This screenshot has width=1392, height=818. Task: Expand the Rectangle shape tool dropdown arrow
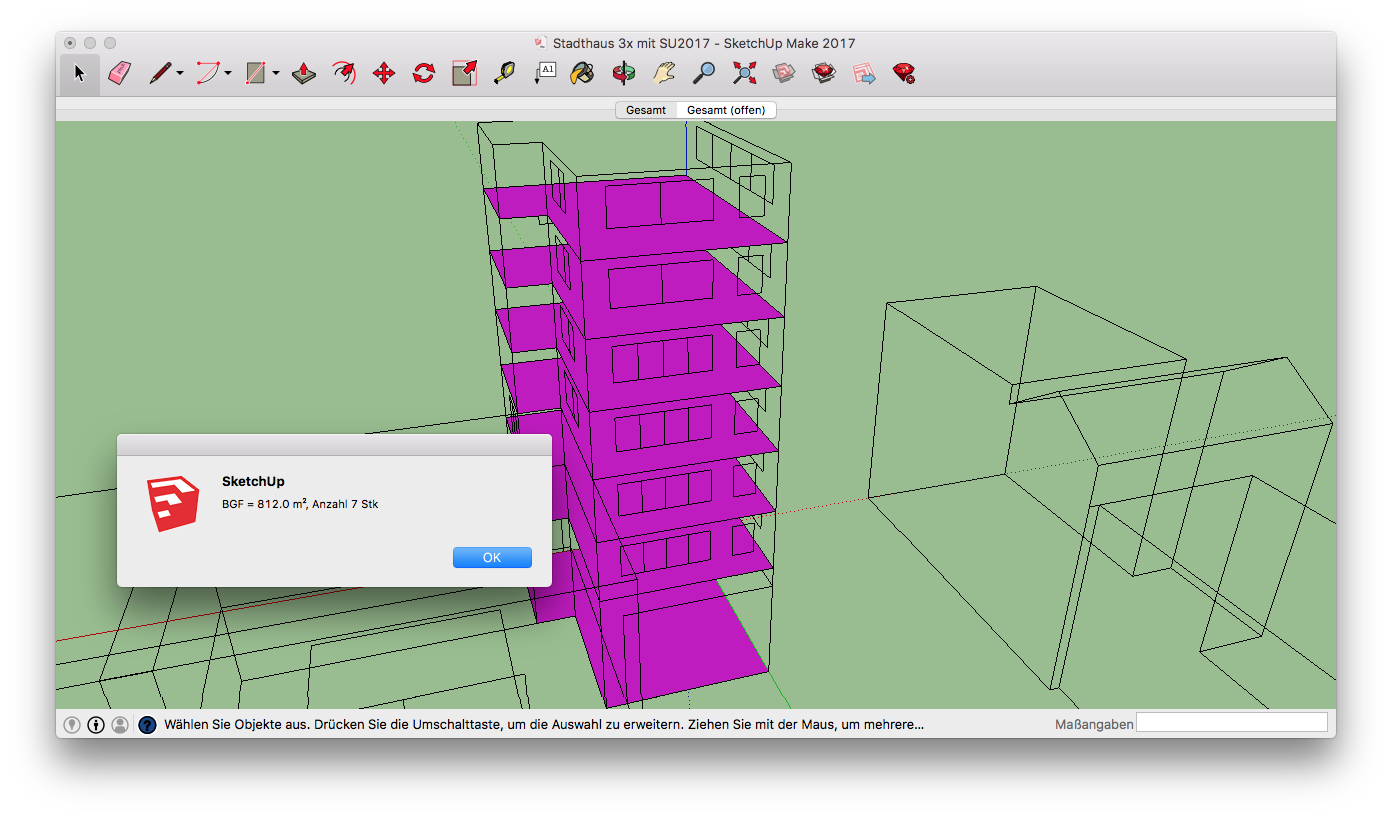coord(276,73)
